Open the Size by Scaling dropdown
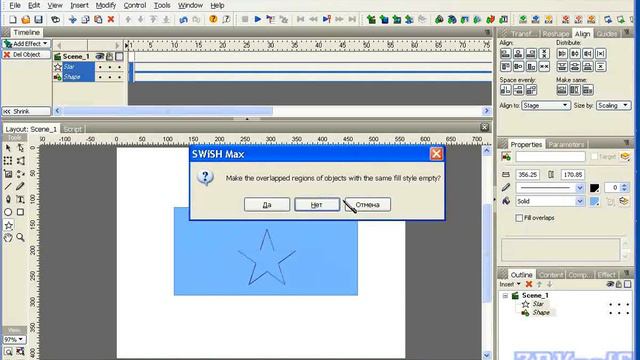The image size is (640, 360). tap(613, 105)
